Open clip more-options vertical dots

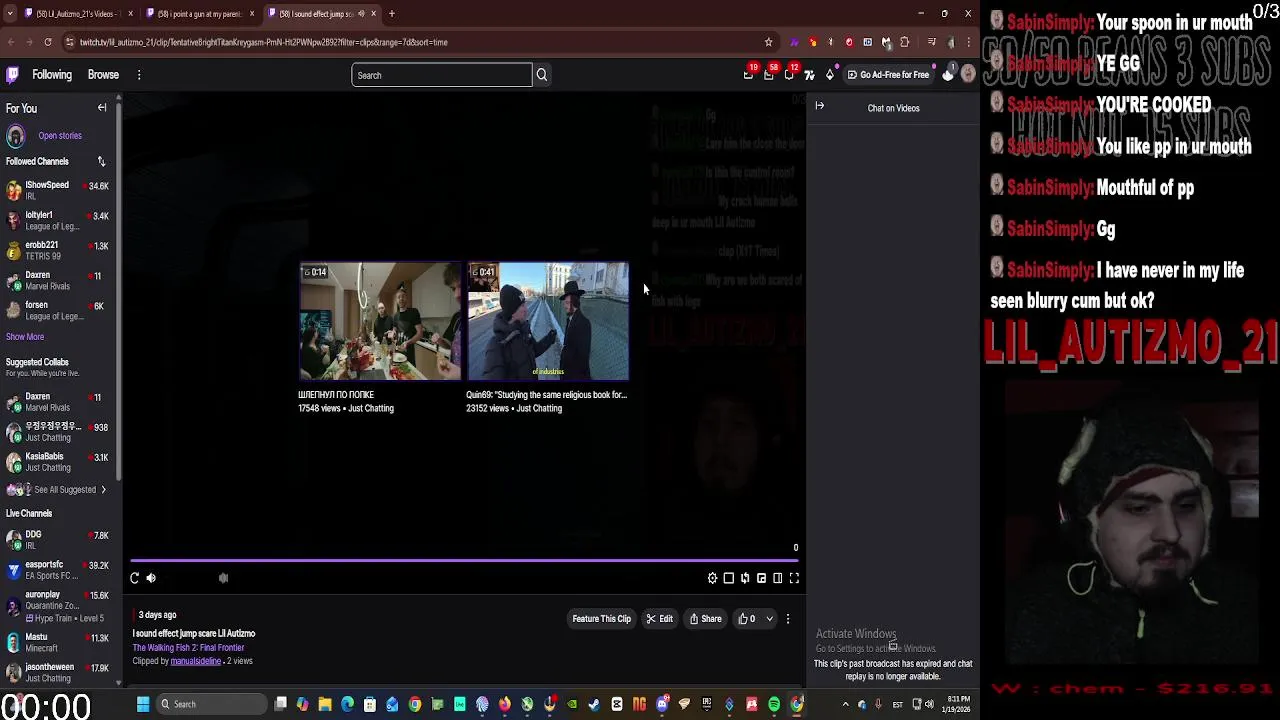point(788,619)
